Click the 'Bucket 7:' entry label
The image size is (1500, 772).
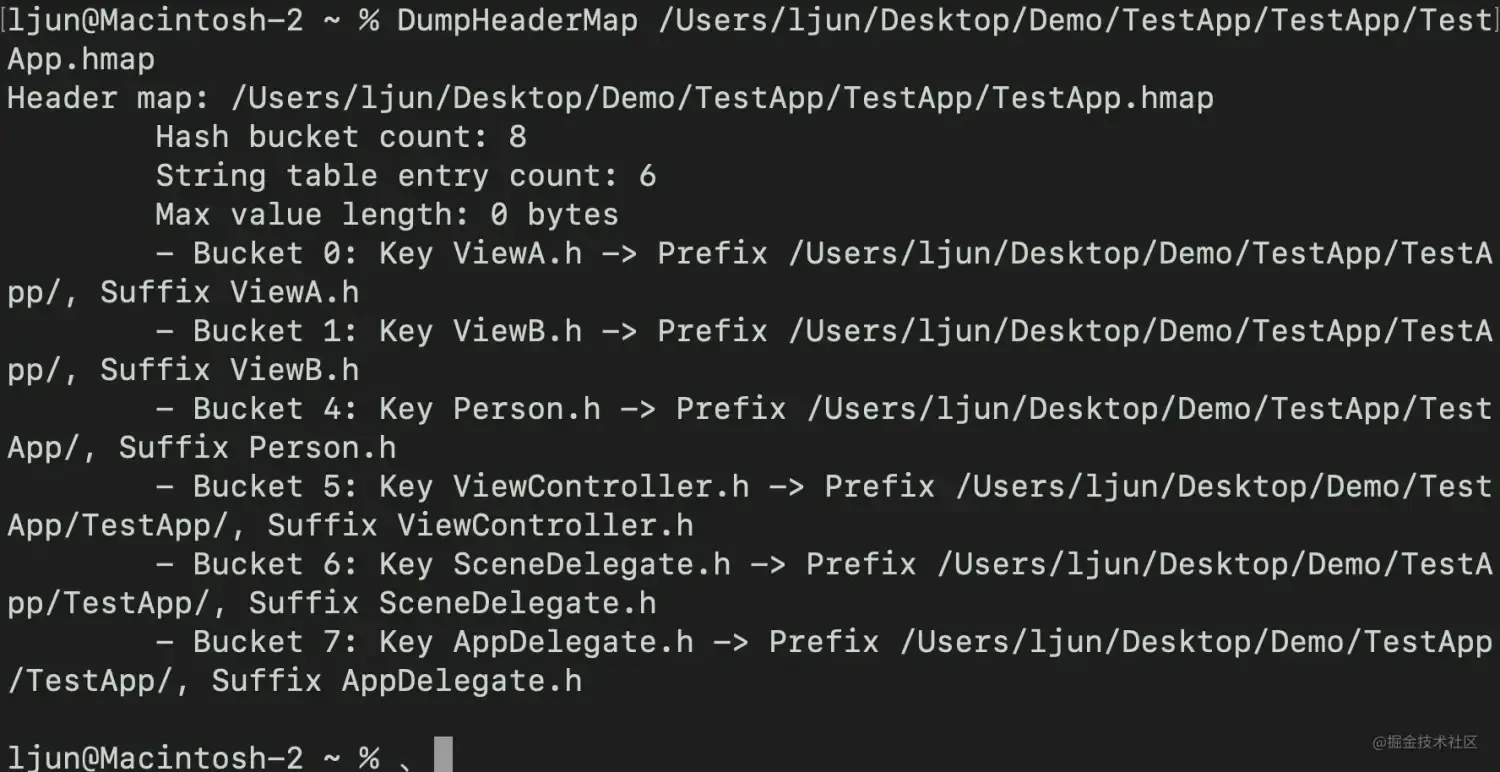pyautogui.click(x=276, y=642)
